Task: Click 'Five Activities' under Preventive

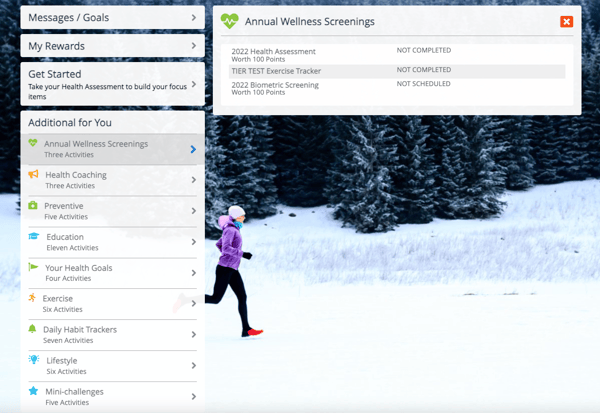Action: pos(66,217)
